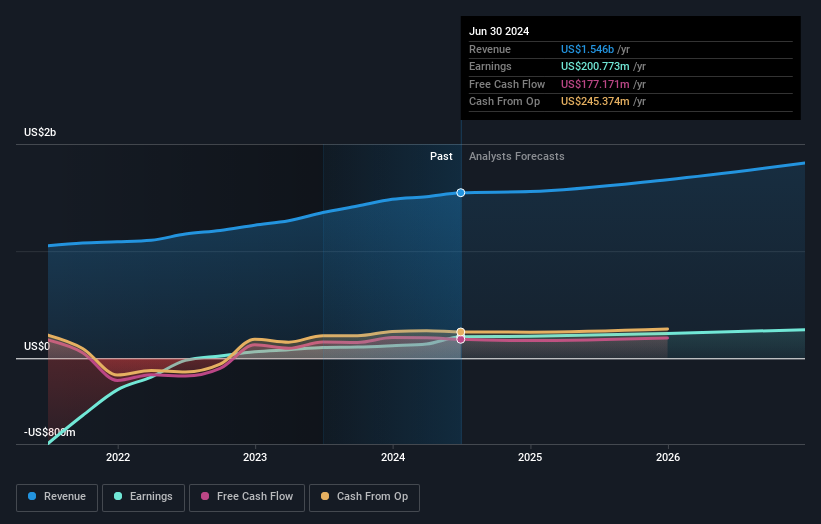Click the Jun 30 2024 tooltip date

[x=498, y=31]
